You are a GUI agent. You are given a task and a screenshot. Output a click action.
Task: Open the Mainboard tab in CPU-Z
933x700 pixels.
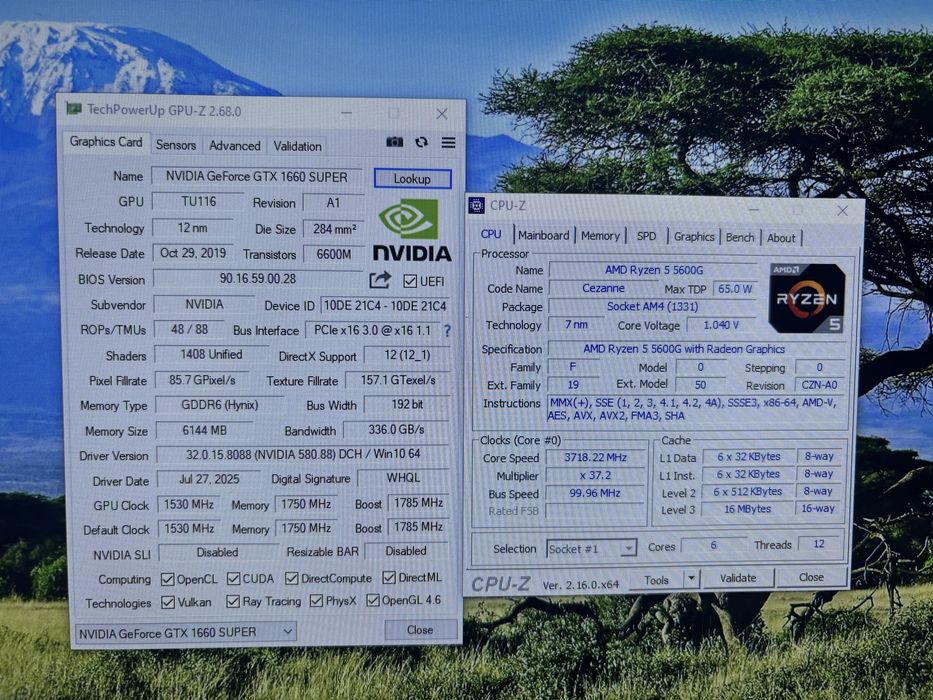543,236
